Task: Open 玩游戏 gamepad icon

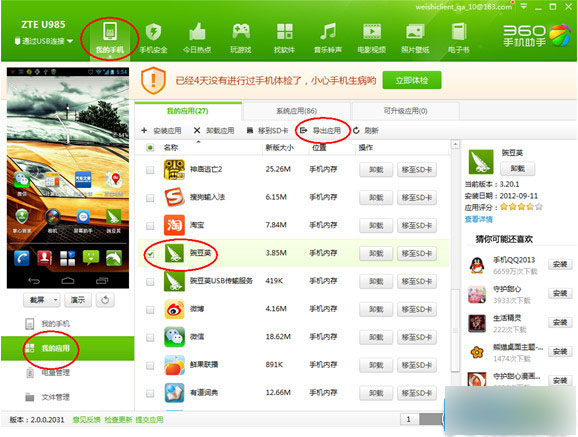Action: (241, 38)
